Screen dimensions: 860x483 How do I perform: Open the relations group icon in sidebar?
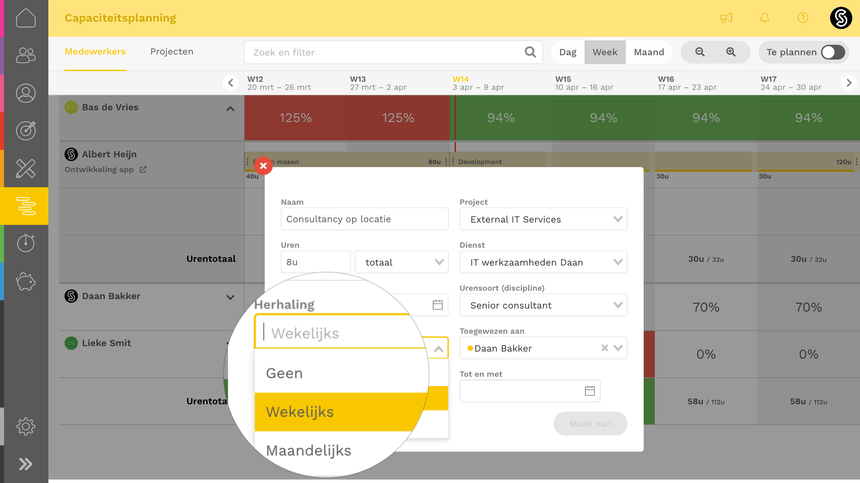pos(25,55)
